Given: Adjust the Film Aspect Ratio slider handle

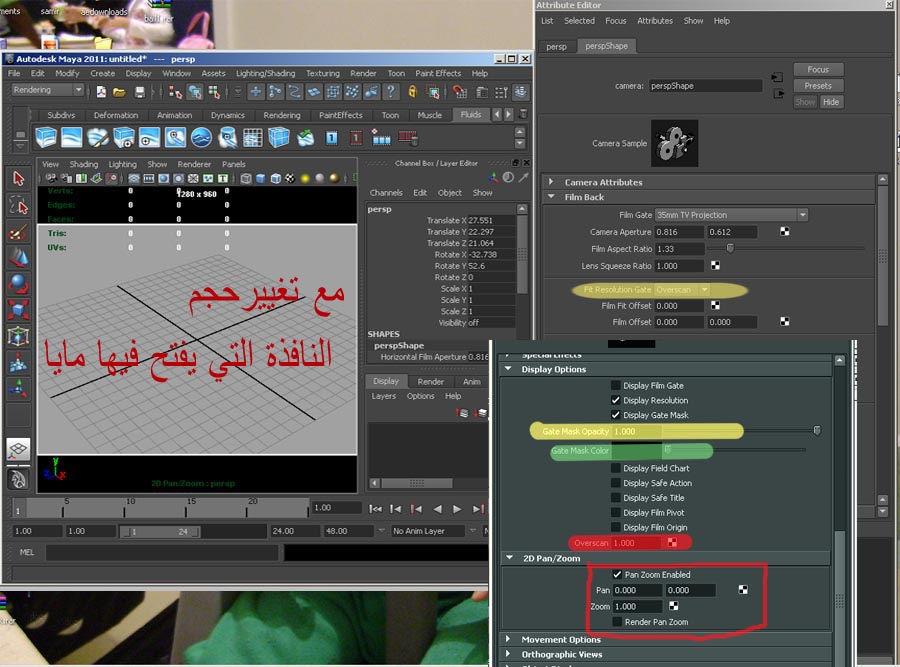Looking at the screenshot, I should tap(730, 248).
